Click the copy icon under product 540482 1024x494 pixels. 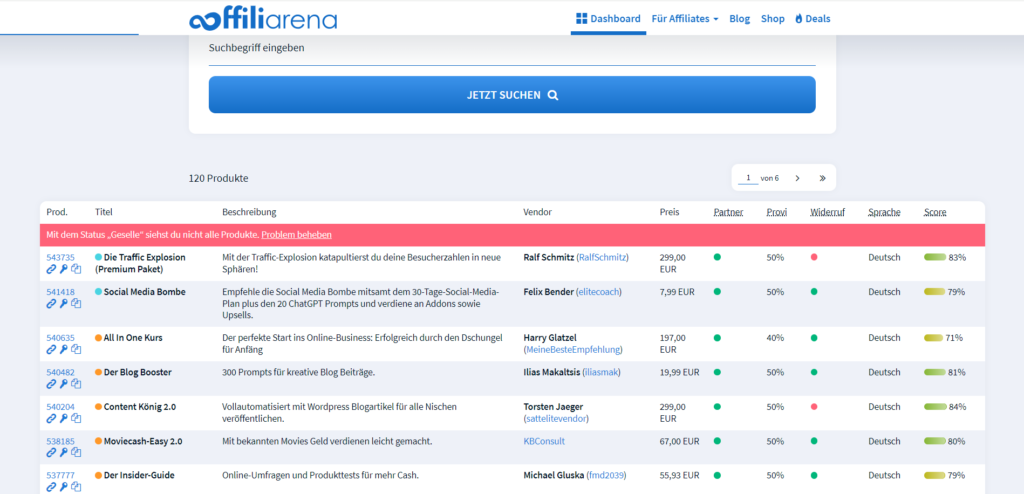(x=76, y=384)
